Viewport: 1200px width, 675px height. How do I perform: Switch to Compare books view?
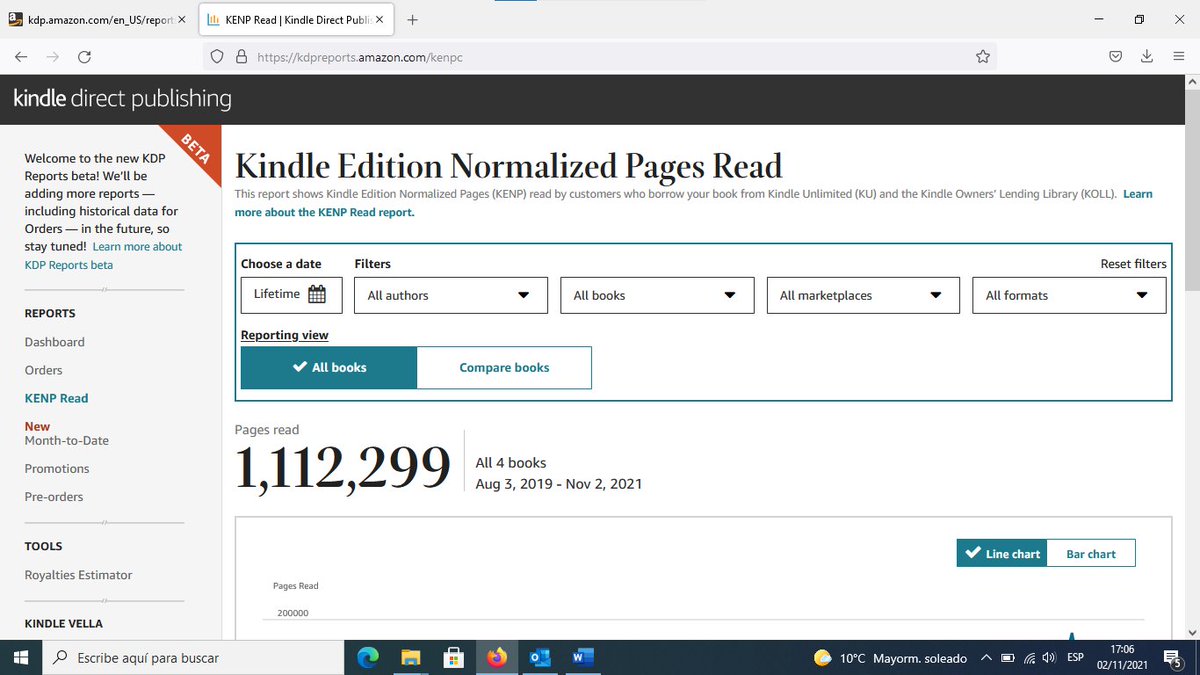(x=504, y=367)
